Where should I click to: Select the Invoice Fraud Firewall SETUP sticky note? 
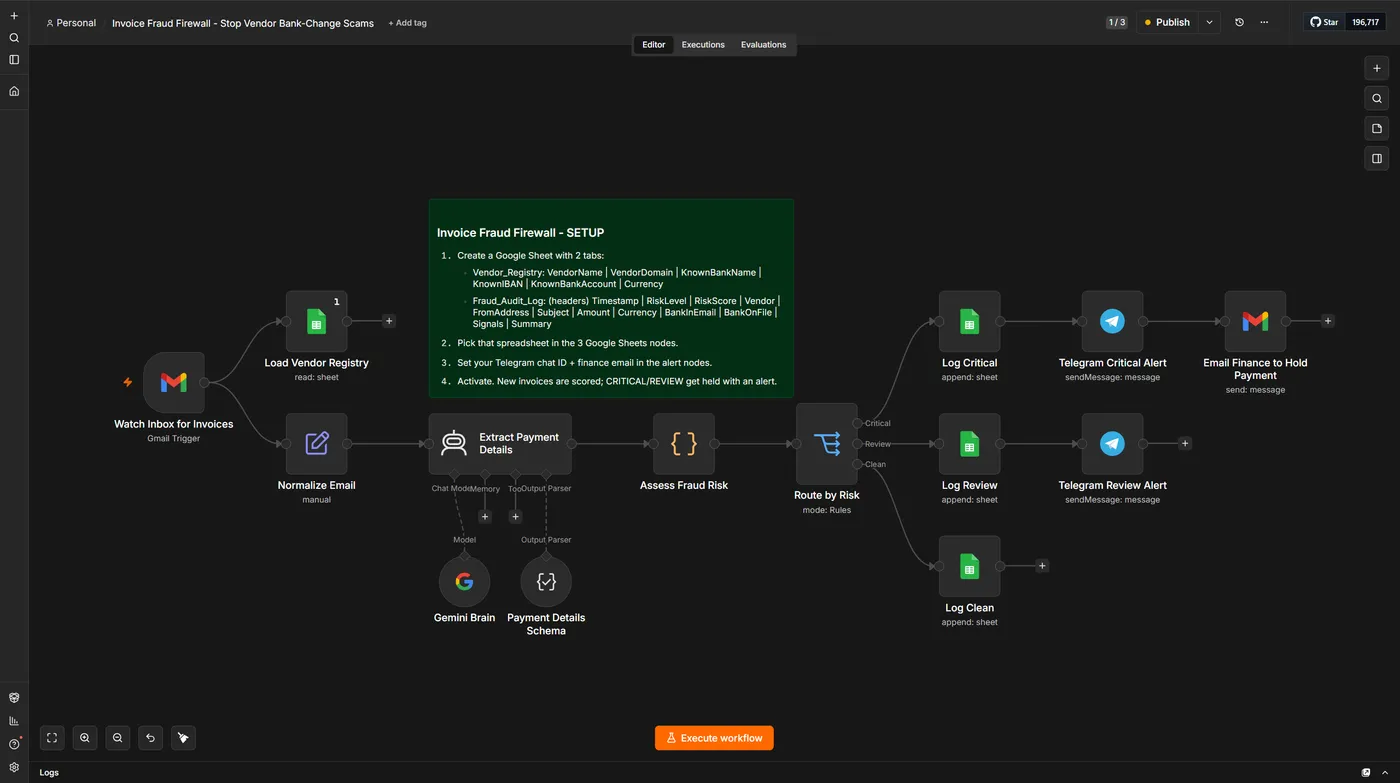pos(611,298)
